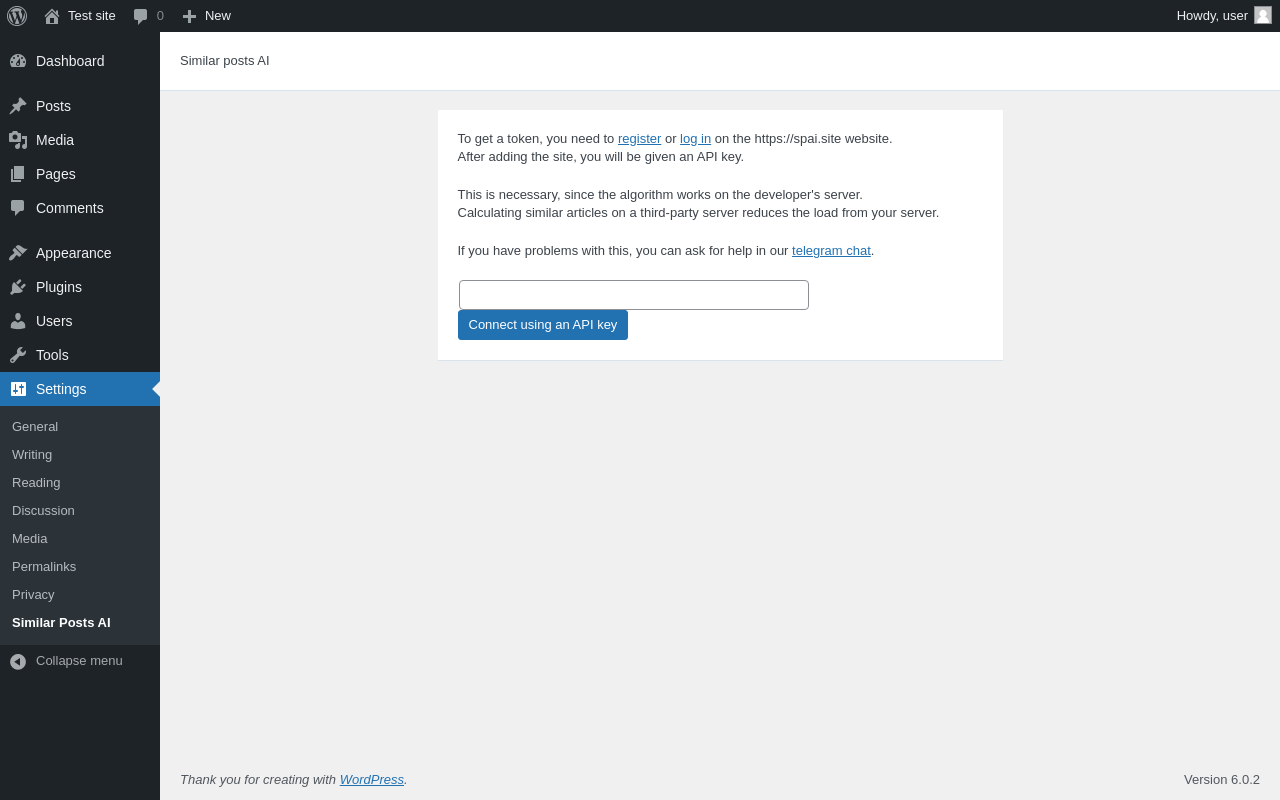
Task: Open the comments bubble icon in admin bar
Action: (x=140, y=16)
